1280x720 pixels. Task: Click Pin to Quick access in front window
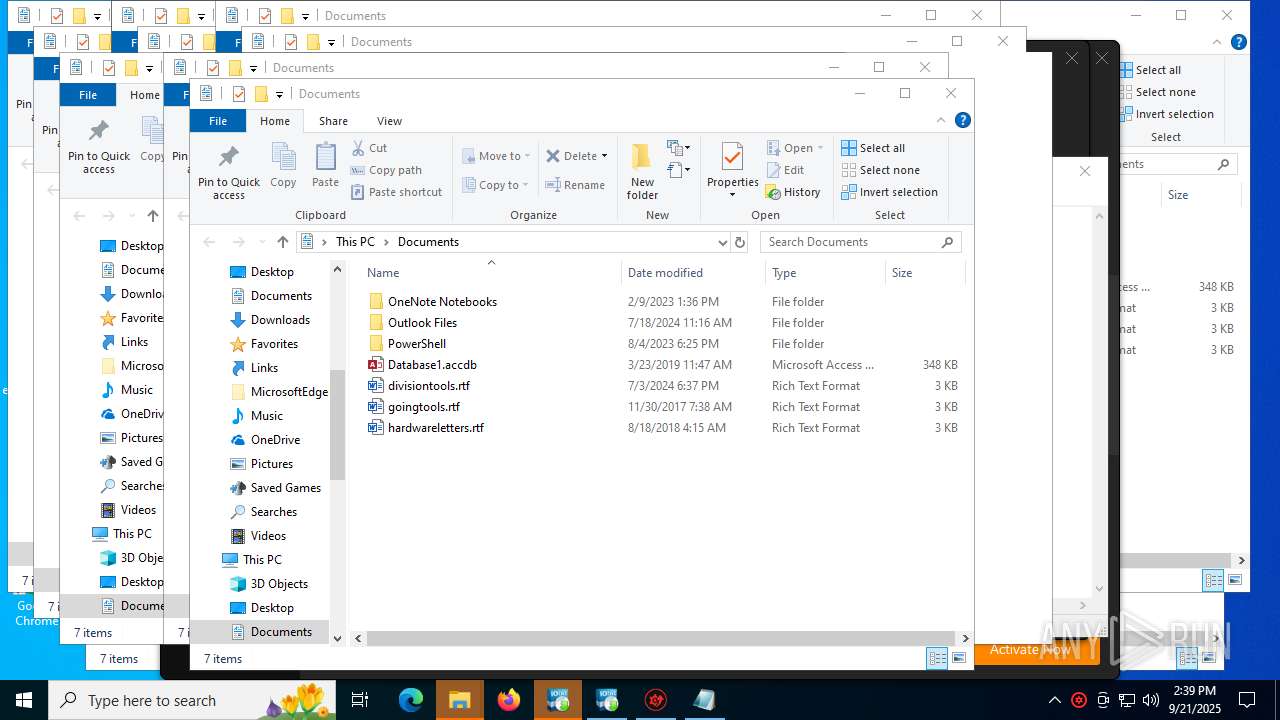click(229, 172)
